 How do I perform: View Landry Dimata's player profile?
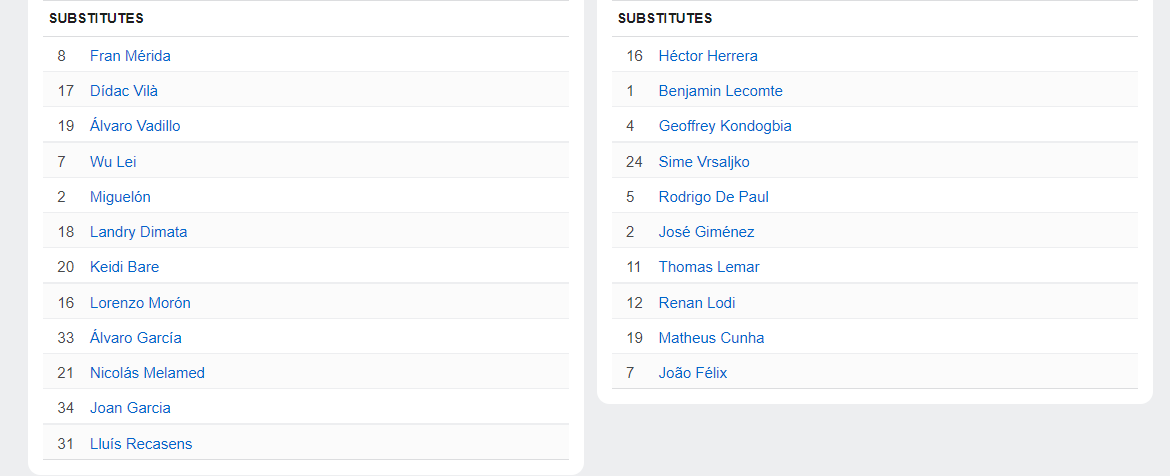coord(138,232)
